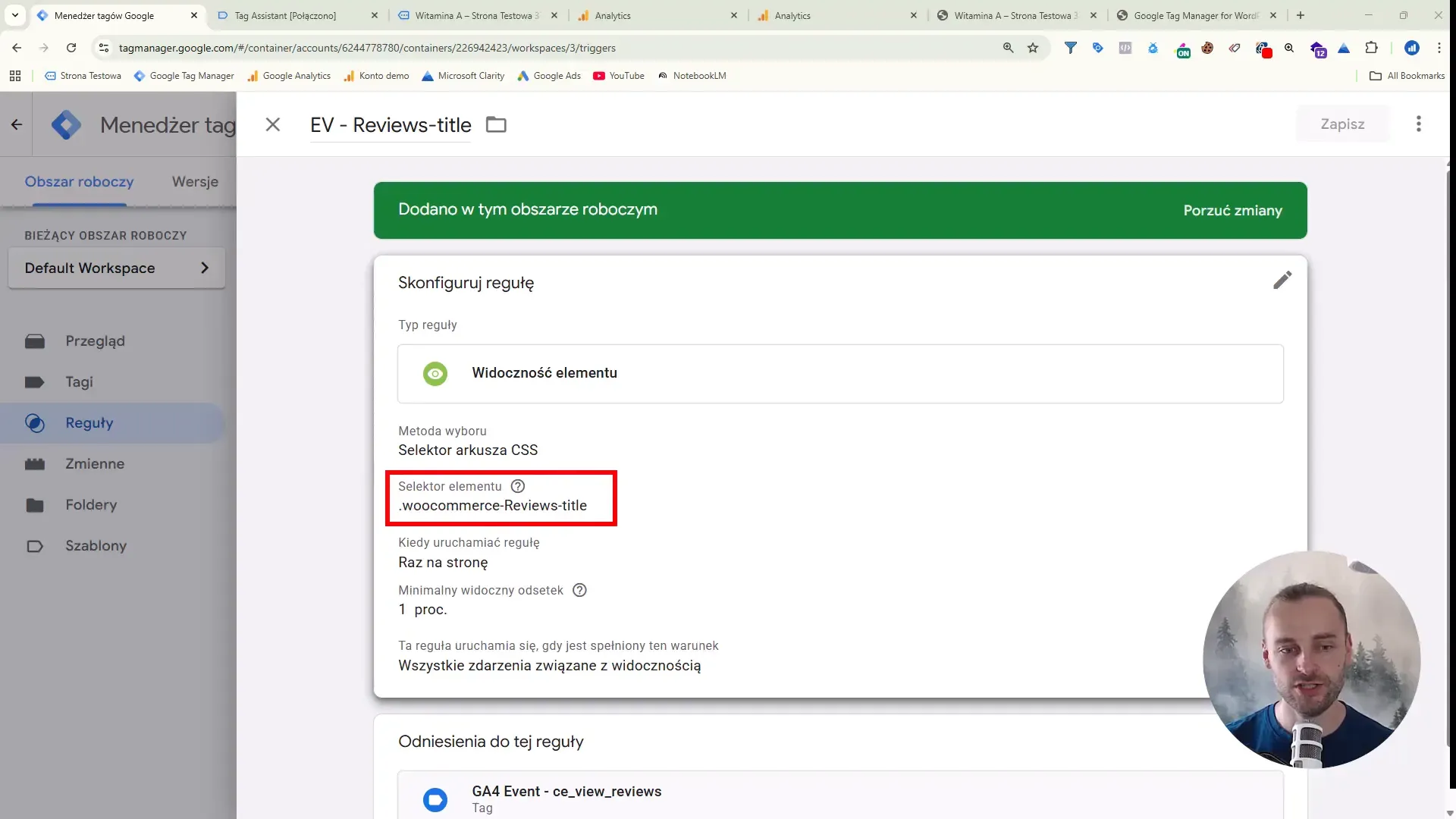The width and height of the screenshot is (1456, 819).
Task: Switch to the Obszar roboczy tab
Action: pos(79,181)
